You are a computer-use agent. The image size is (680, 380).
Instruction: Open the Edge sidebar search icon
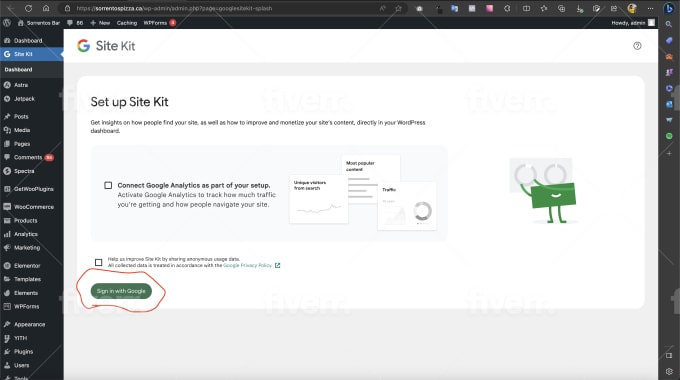point(669,24)
